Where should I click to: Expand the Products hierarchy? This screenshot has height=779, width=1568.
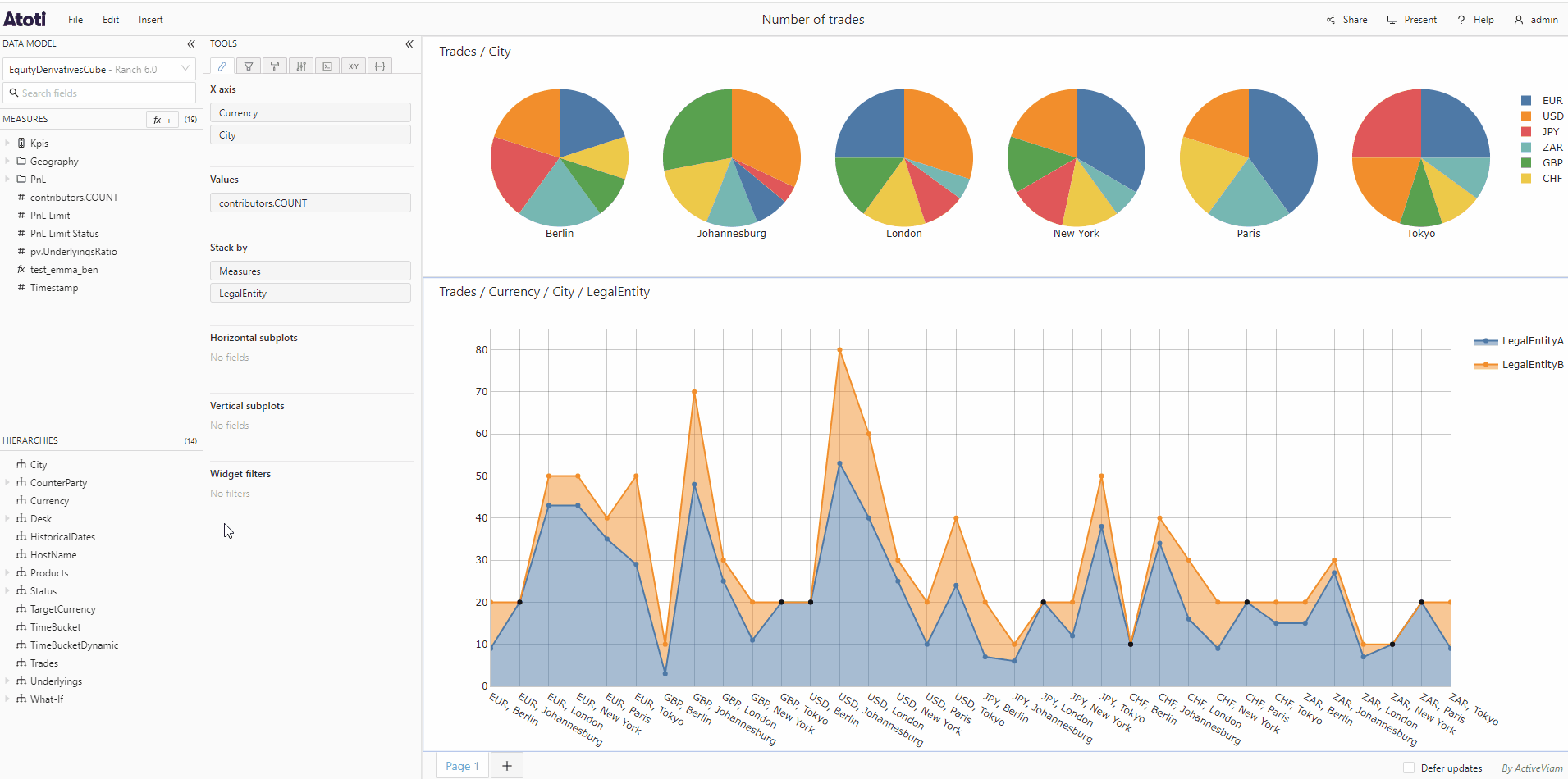(7, 572)
